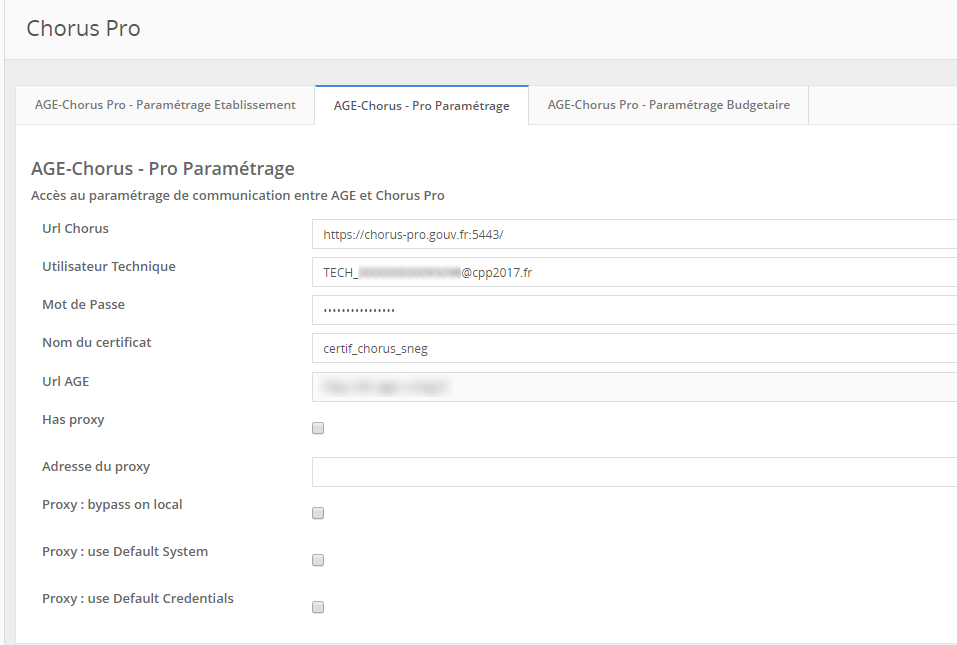Toggle the Proxy : bypass on local checkbox

(x=318, y=513)
